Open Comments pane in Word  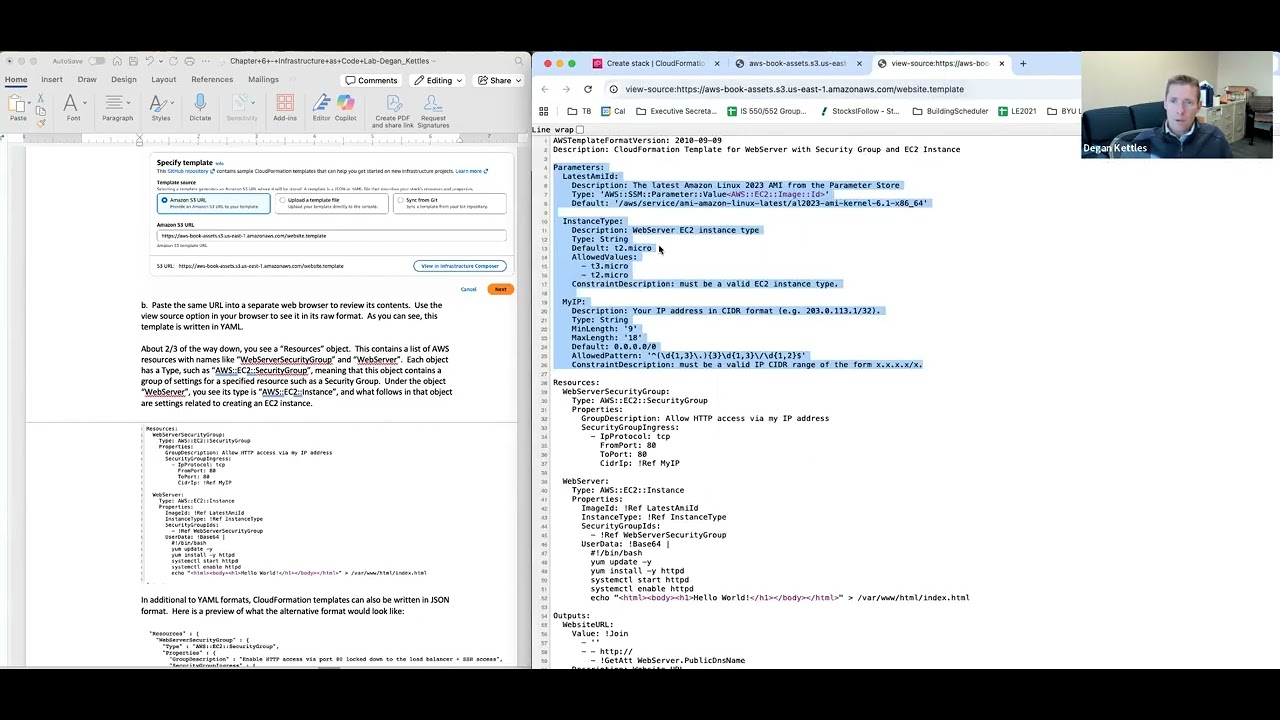click(x=371, y=80)
